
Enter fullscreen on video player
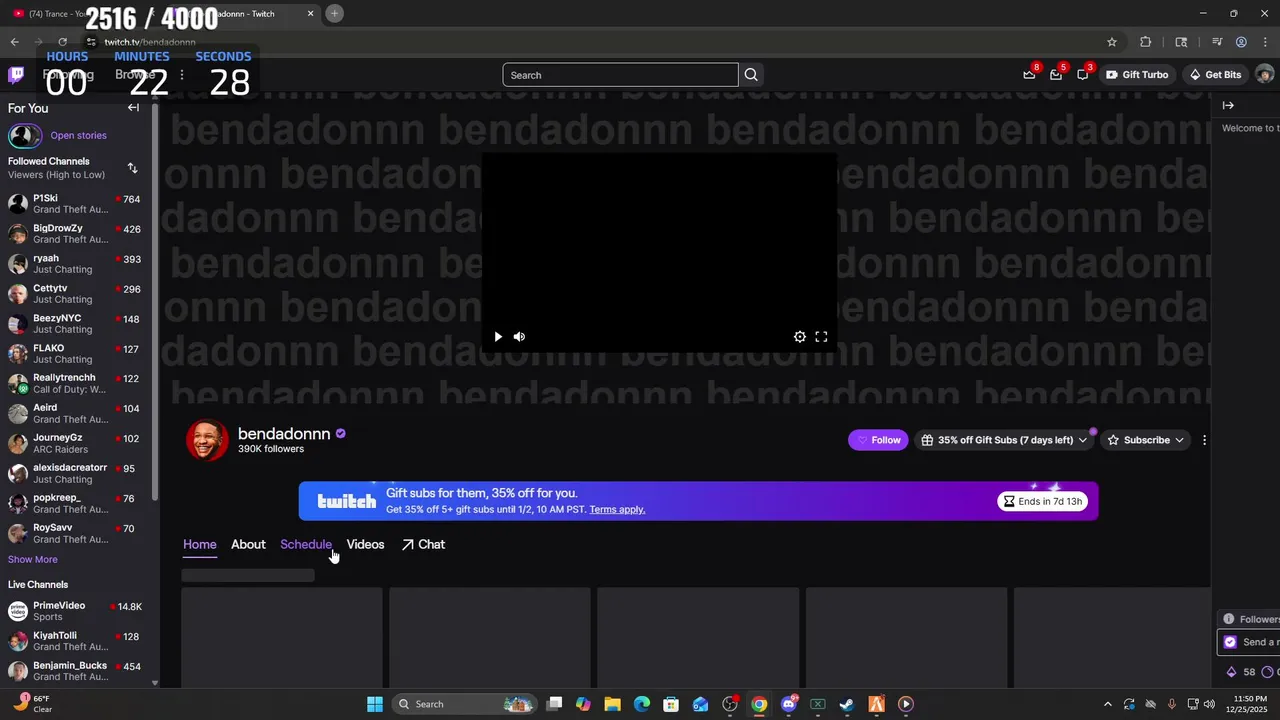click(821, 337)
